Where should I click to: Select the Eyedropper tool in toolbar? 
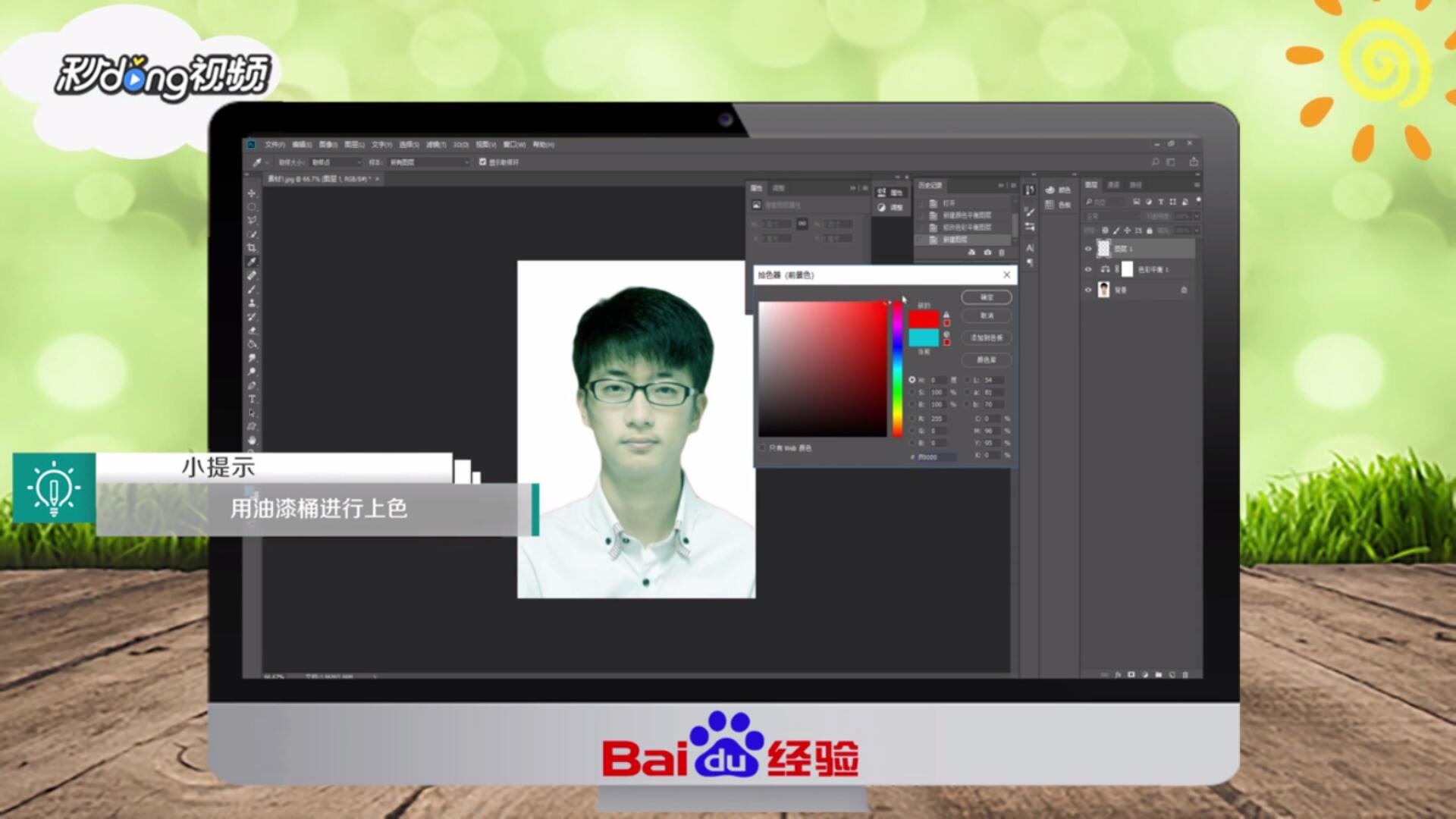[252, 262]
